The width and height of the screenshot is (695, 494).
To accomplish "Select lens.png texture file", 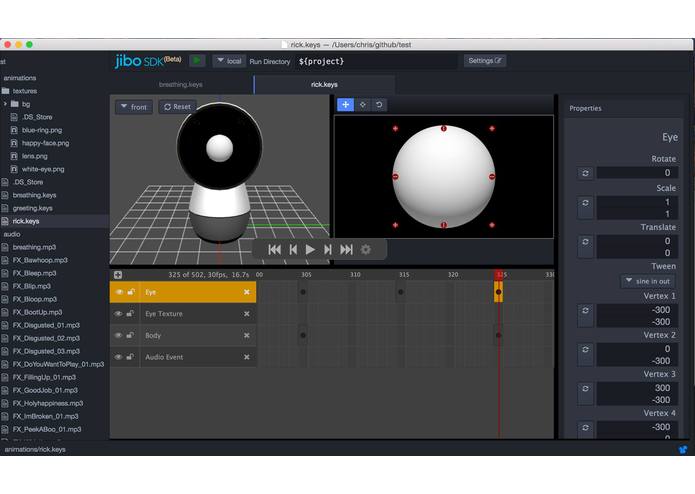I will pyautogui.click(x=35, y=156).
